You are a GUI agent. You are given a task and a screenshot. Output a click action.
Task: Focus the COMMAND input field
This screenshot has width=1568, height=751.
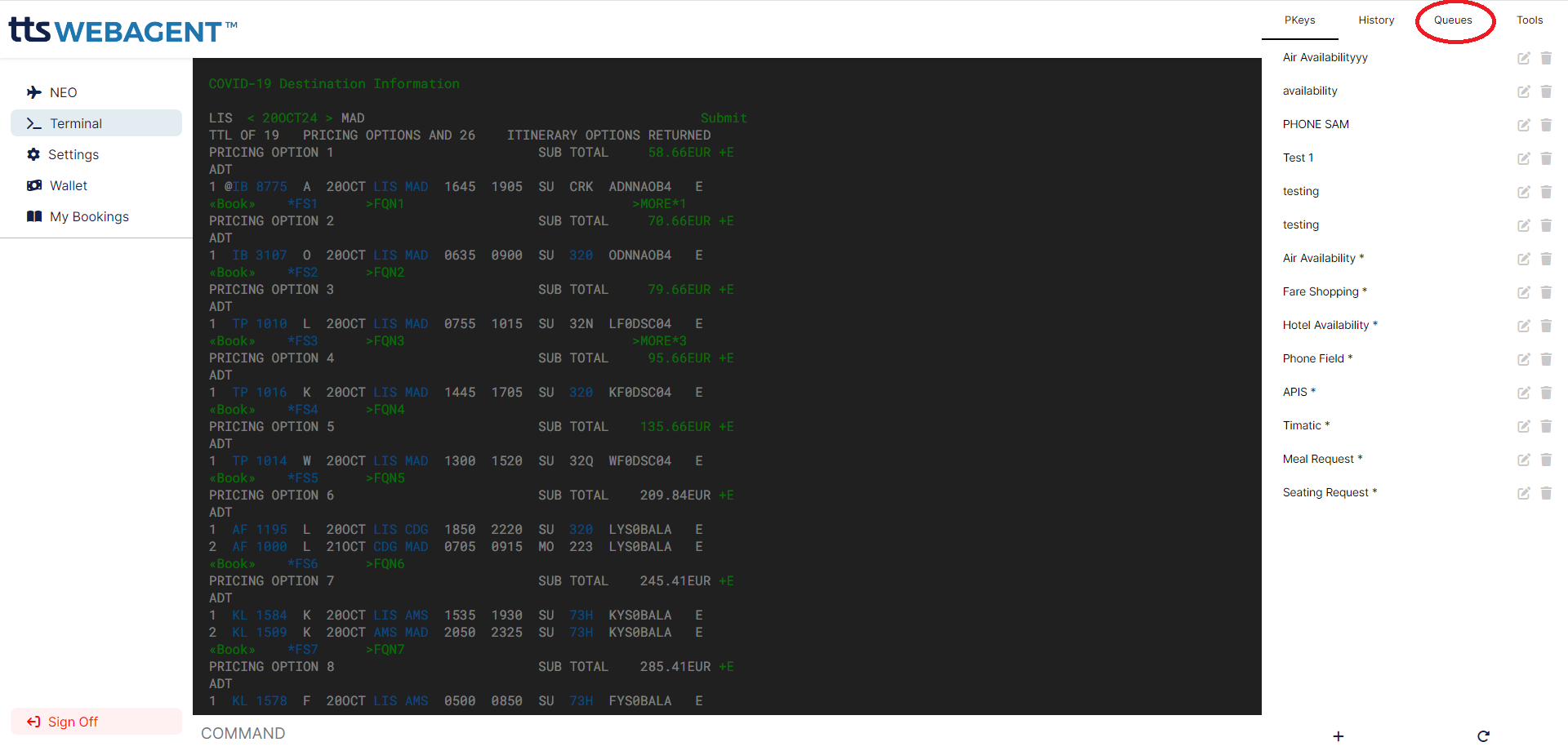727,733
